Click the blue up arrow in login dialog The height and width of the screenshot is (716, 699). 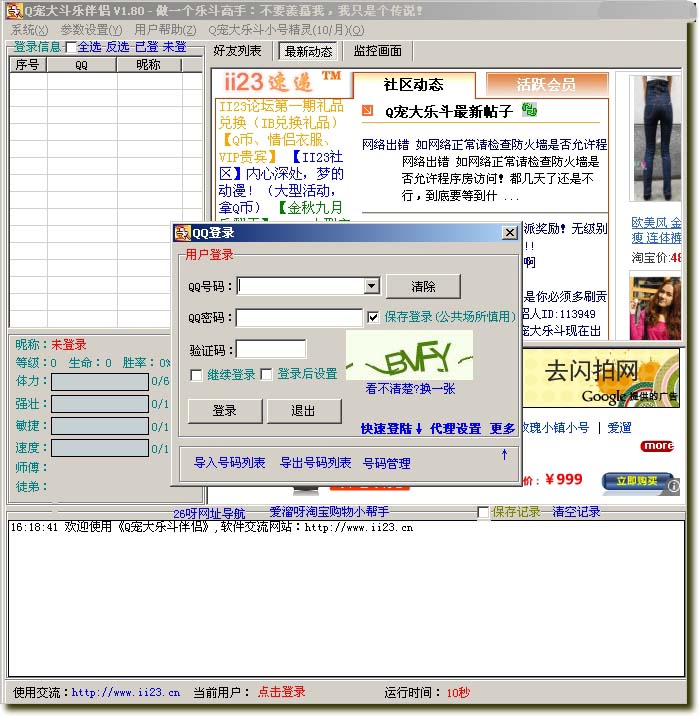[504, 455]
